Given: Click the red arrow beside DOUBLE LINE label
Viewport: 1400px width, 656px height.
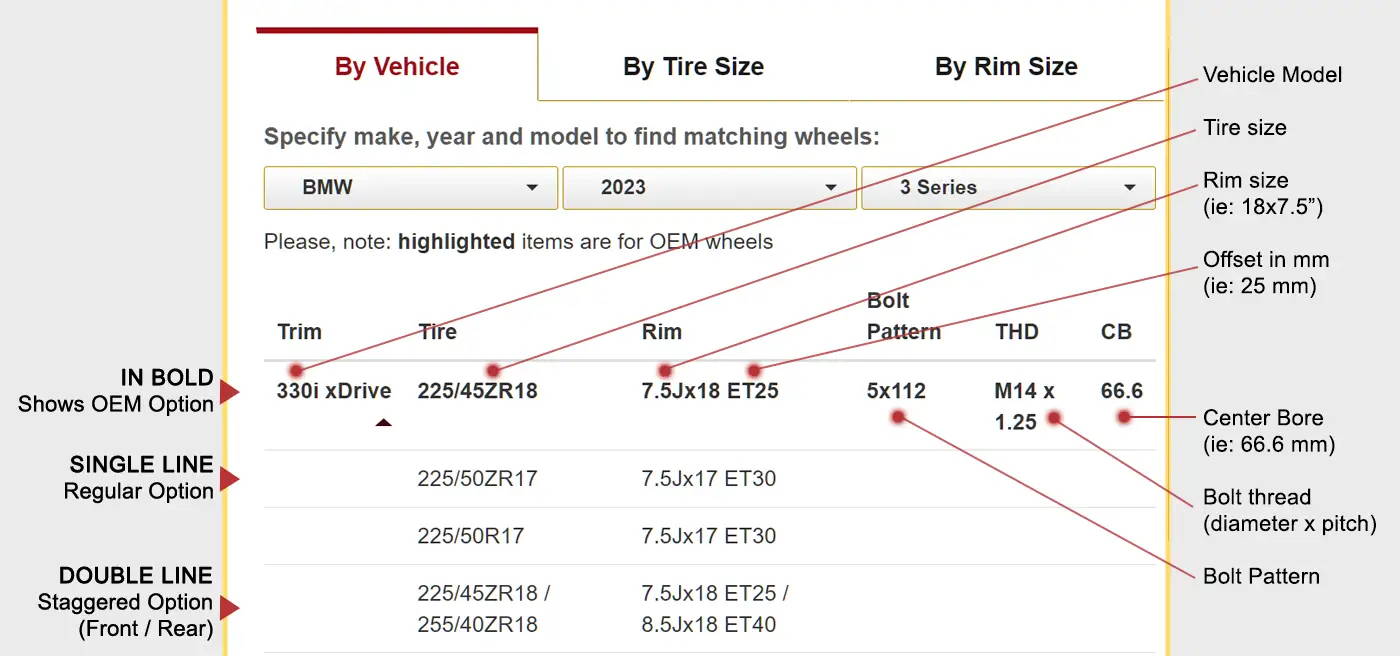Looking at the screenshot, I should tap(230, 607).
